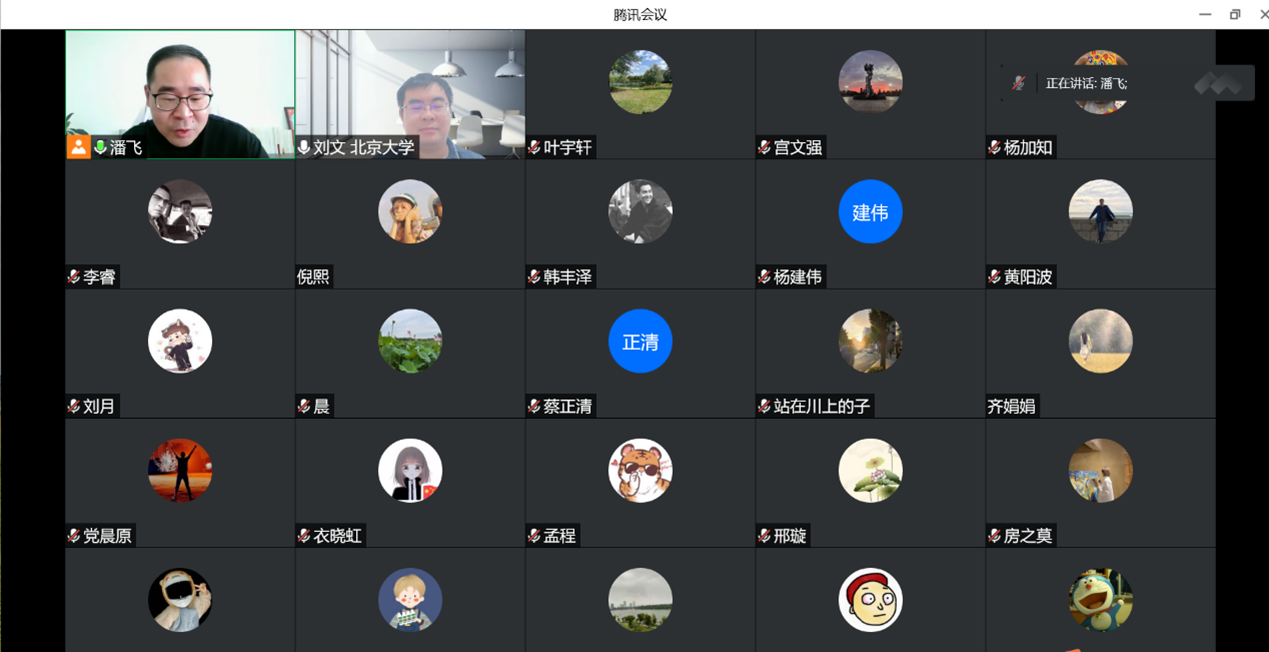Click the muted mic icon beside 邢璇
This screenshot has width=1269, height=652.
(765, 536)
